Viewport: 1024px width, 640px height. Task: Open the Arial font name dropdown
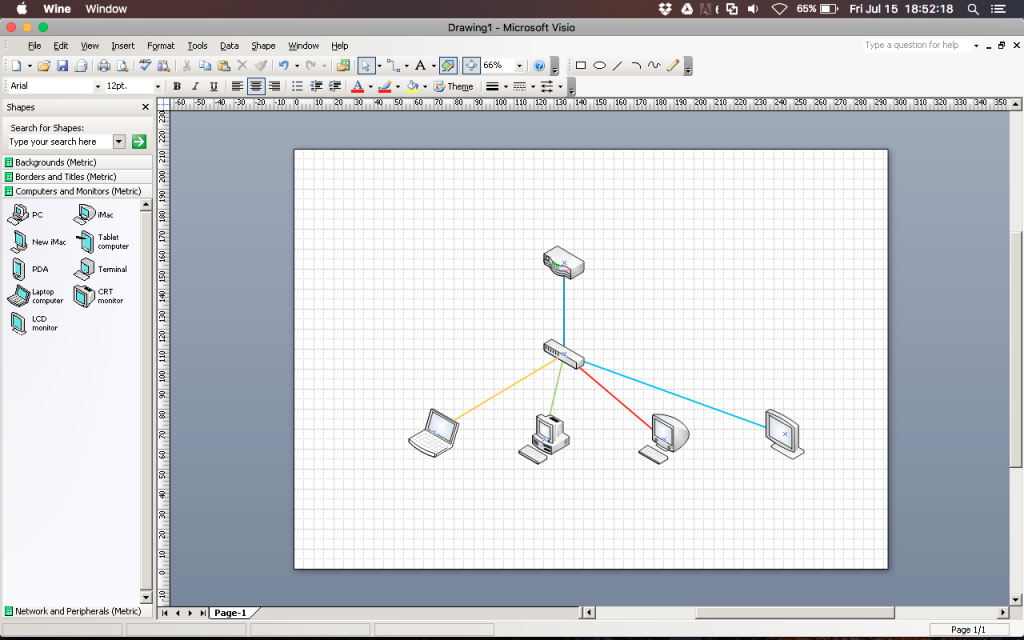coord(98,86)
